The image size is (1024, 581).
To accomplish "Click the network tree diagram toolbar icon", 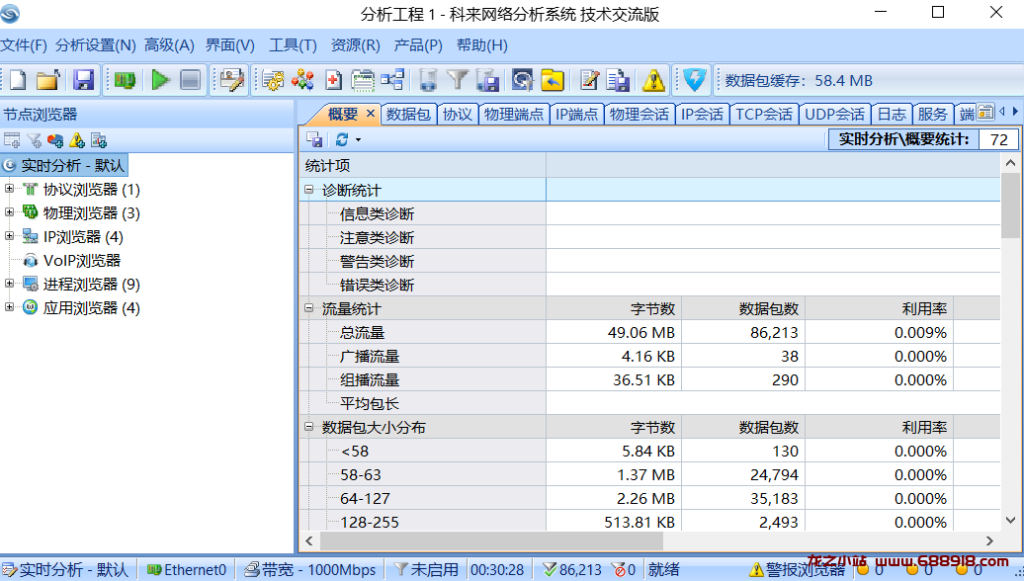I will tap(392, 80).
